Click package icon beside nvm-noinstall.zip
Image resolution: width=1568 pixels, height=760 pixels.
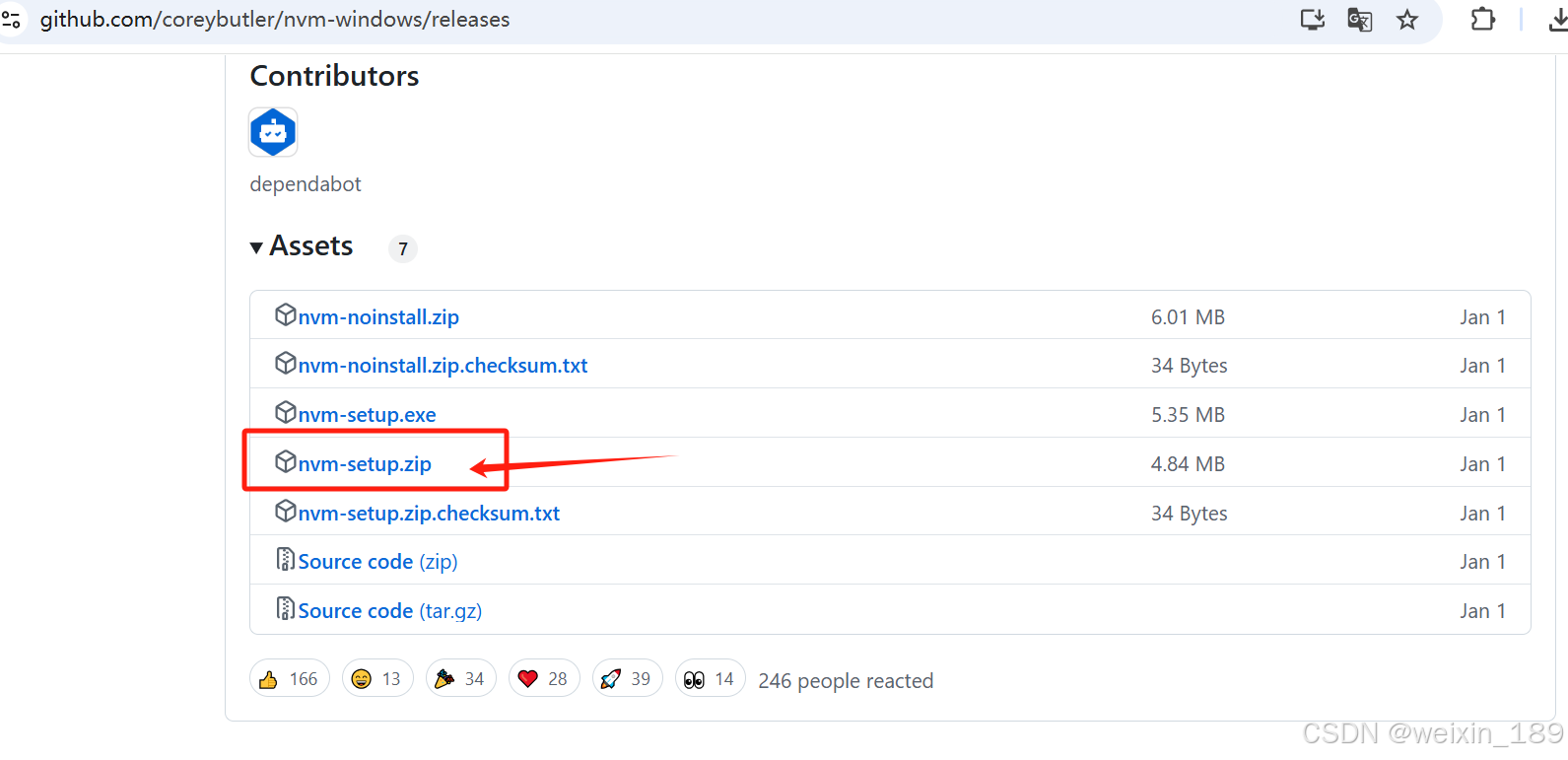pos(286,314)
